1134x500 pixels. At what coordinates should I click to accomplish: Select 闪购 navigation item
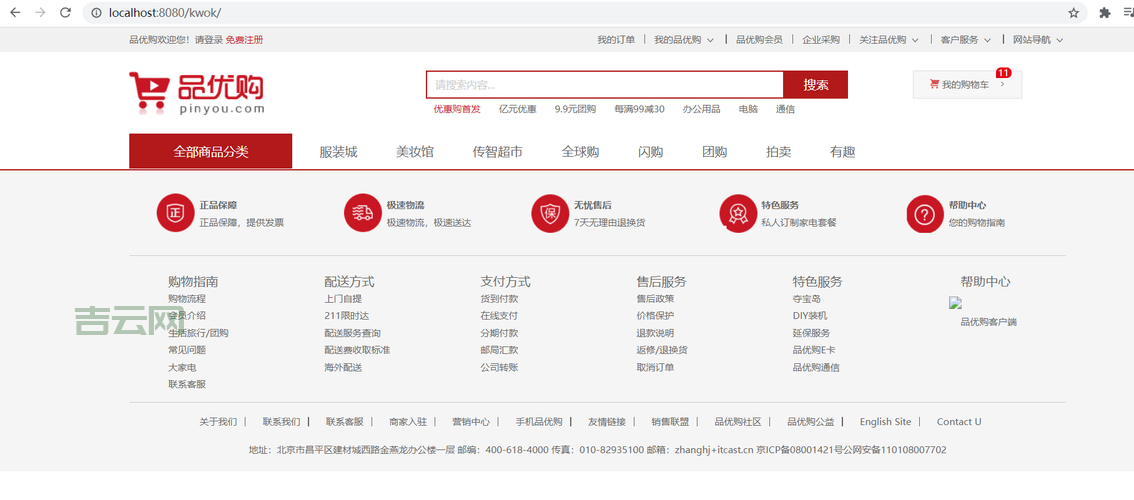tap(651, 152)
